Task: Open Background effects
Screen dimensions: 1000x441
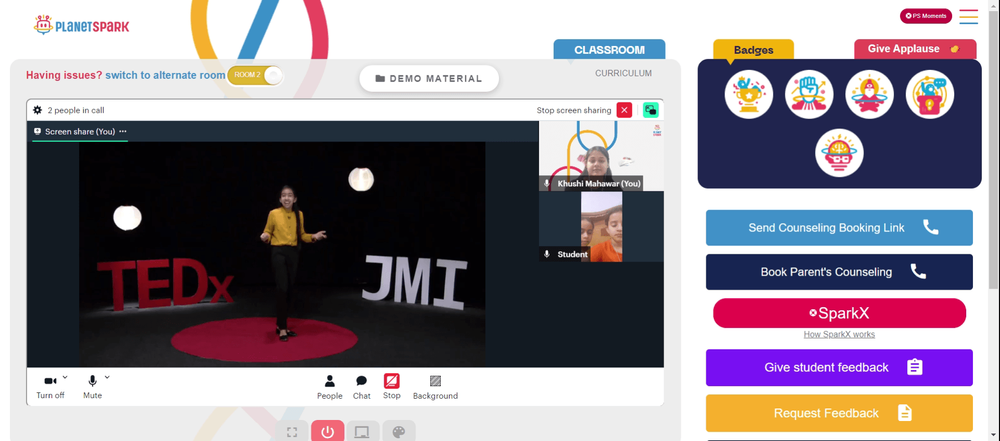Action: point(435,387)
